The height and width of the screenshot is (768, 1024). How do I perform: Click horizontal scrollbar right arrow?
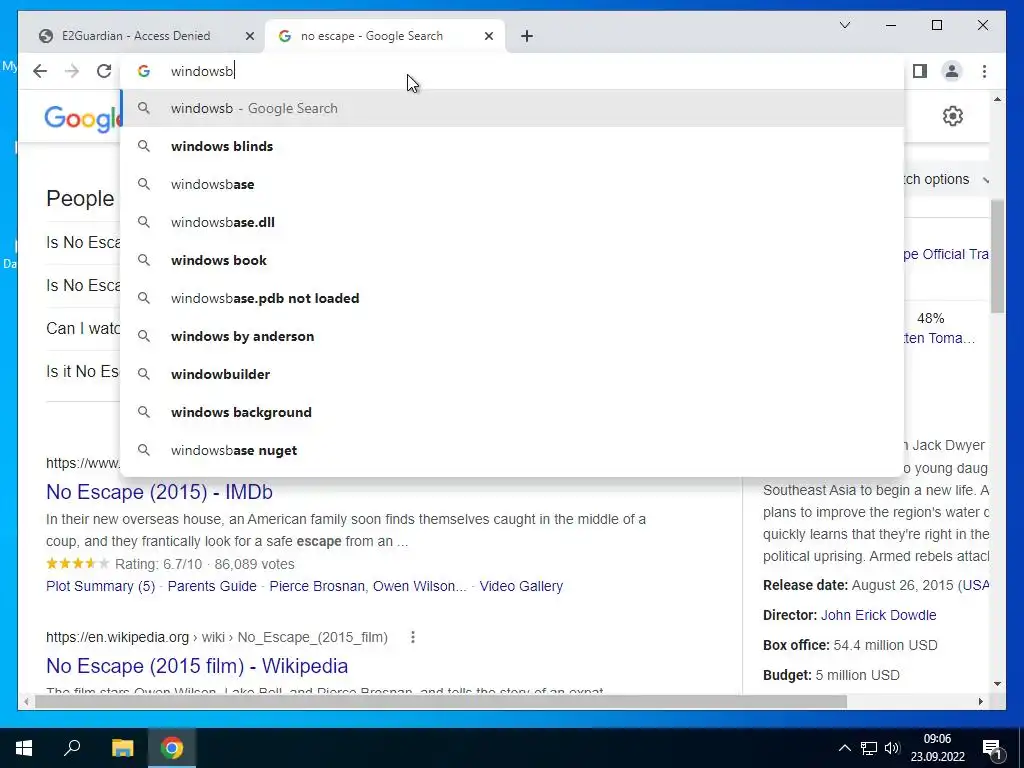(x=980, y=701)
